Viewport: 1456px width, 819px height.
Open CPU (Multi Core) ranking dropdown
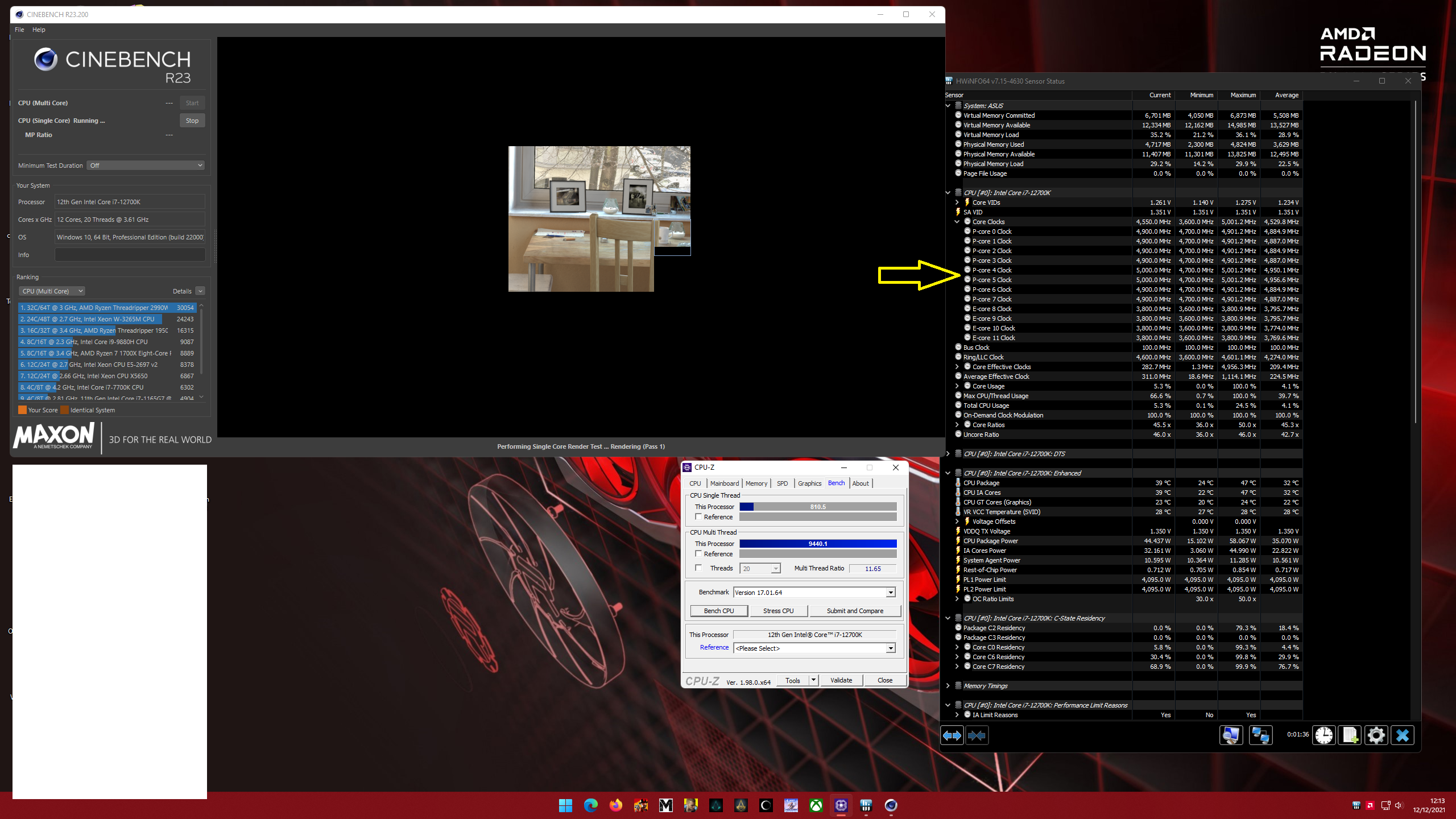pos(52,291)
